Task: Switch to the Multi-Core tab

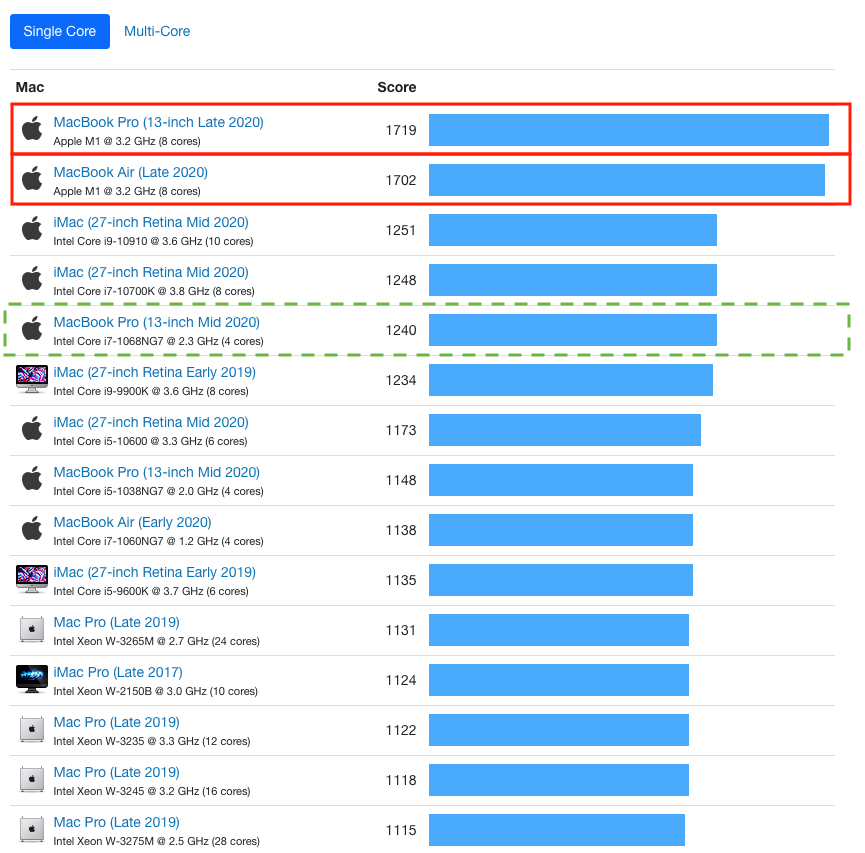Action: [157, 31]
